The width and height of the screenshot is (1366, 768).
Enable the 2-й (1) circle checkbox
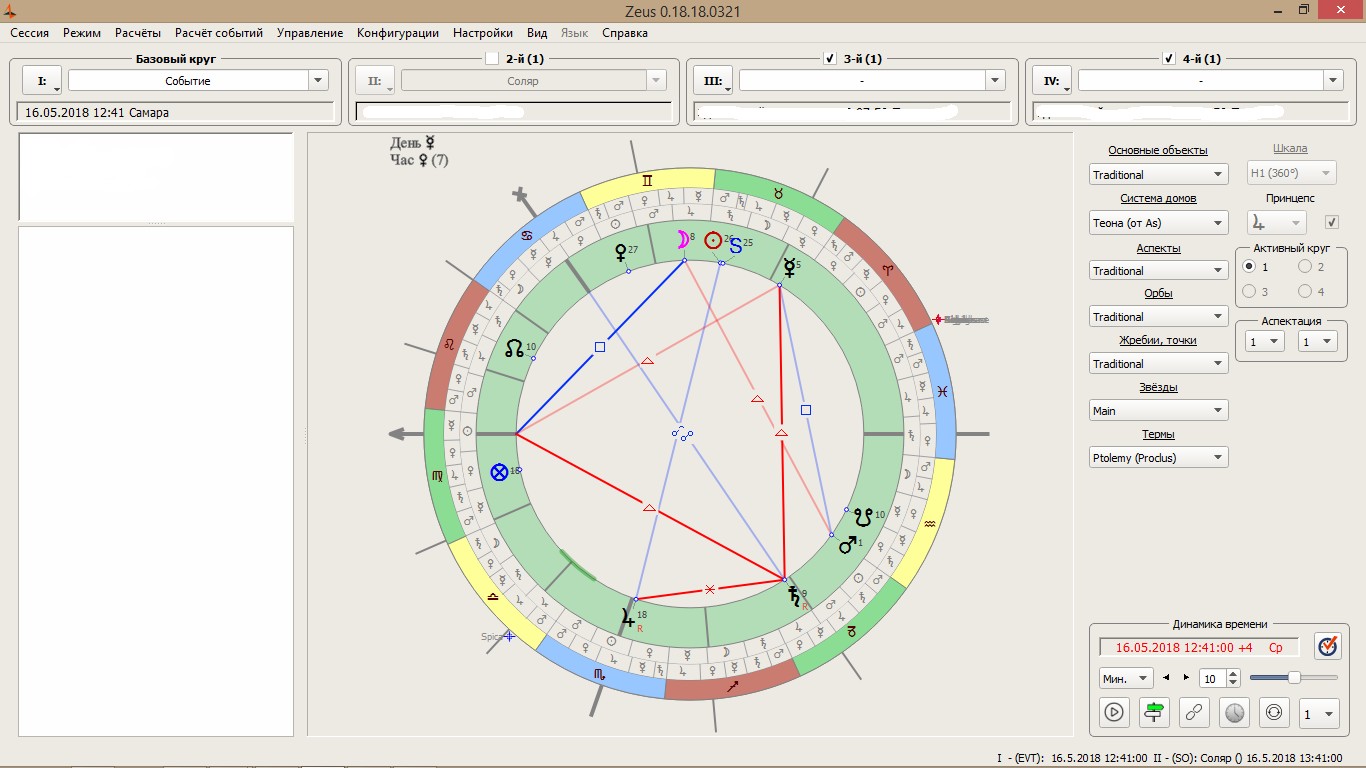coord(491,59)
